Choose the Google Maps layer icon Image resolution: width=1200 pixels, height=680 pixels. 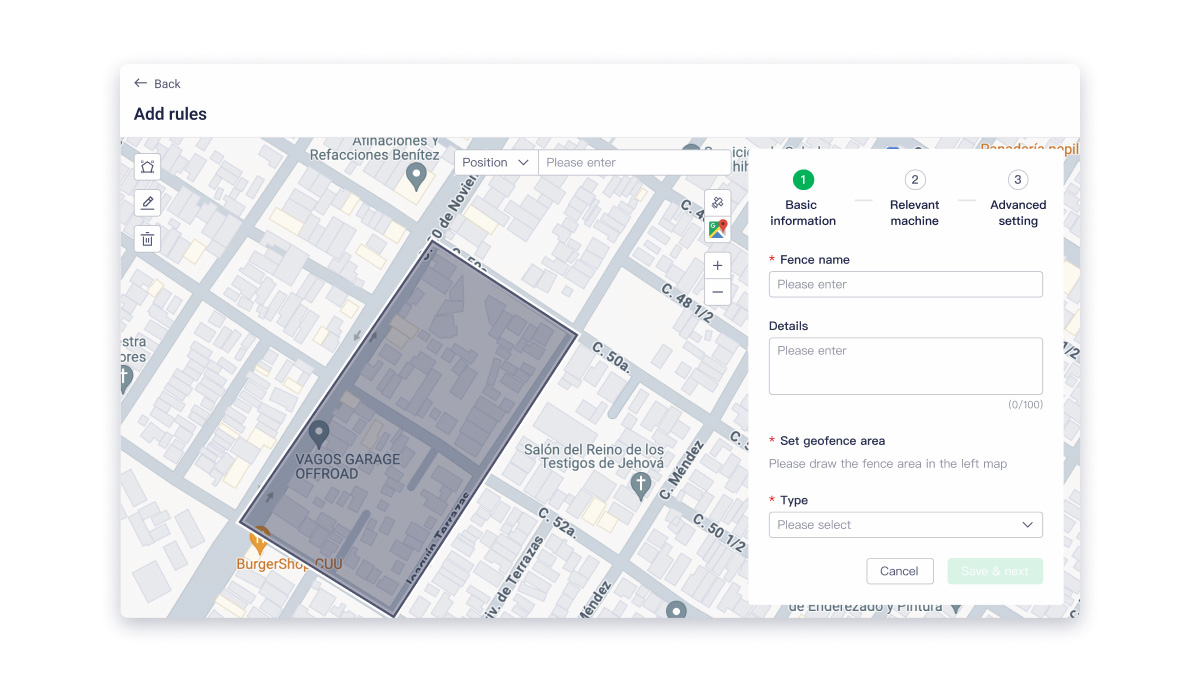pyautogui.click(x=717, y=229)
